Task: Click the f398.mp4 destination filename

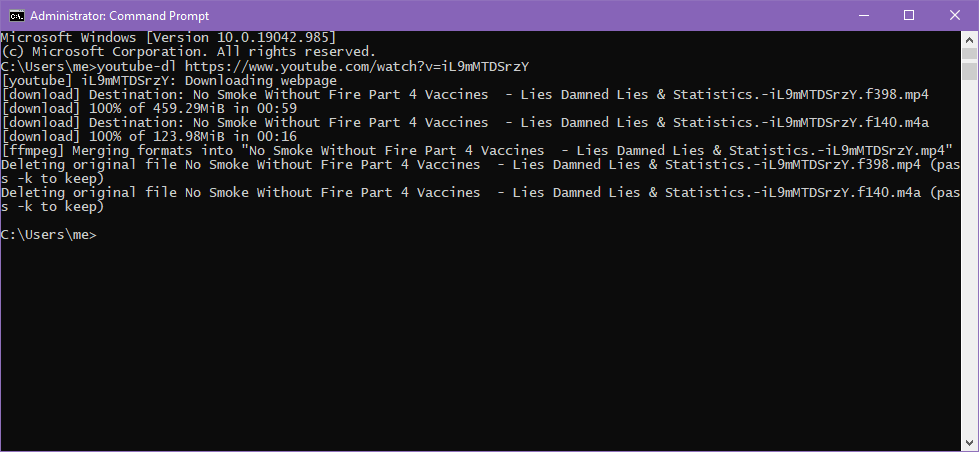Action: tap(560, 94)
